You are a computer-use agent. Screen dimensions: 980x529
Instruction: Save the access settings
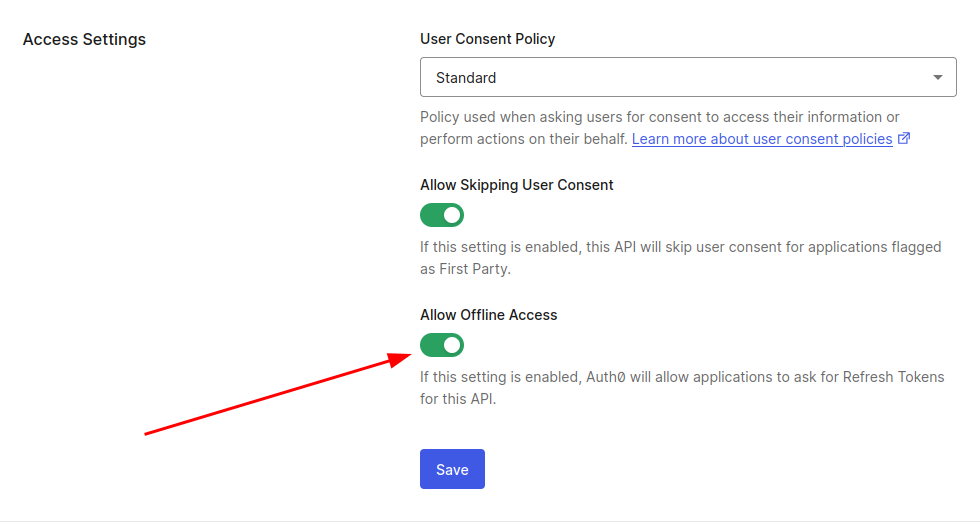(x=452, y=469)
